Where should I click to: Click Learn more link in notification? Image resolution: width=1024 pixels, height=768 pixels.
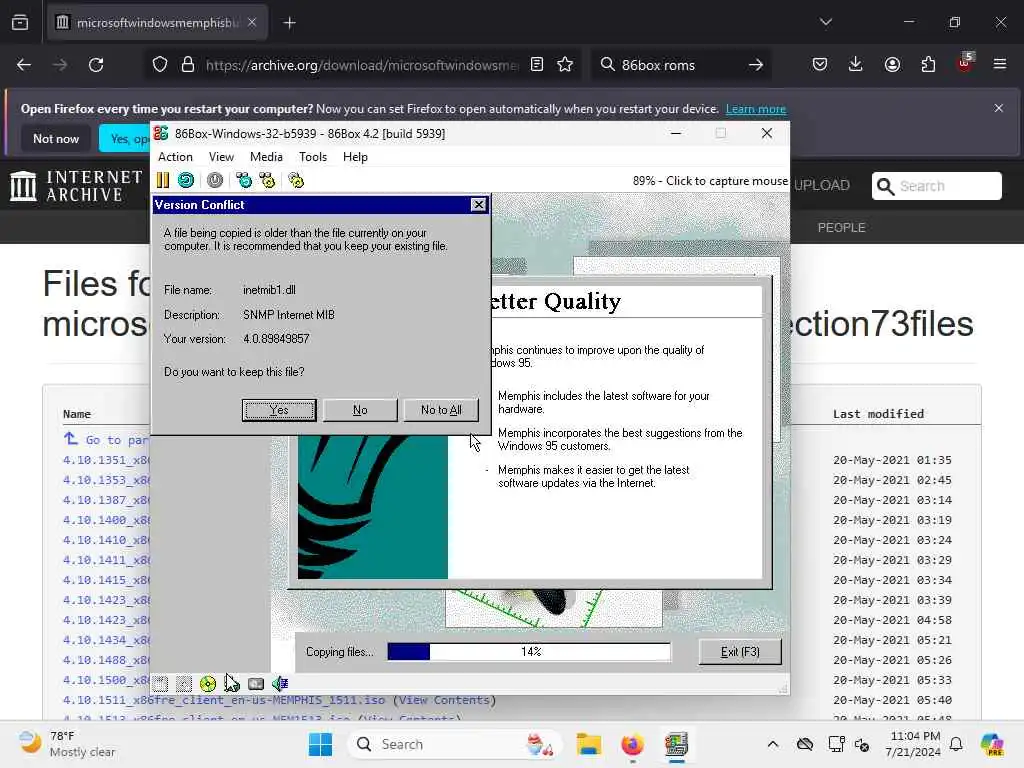756,109
